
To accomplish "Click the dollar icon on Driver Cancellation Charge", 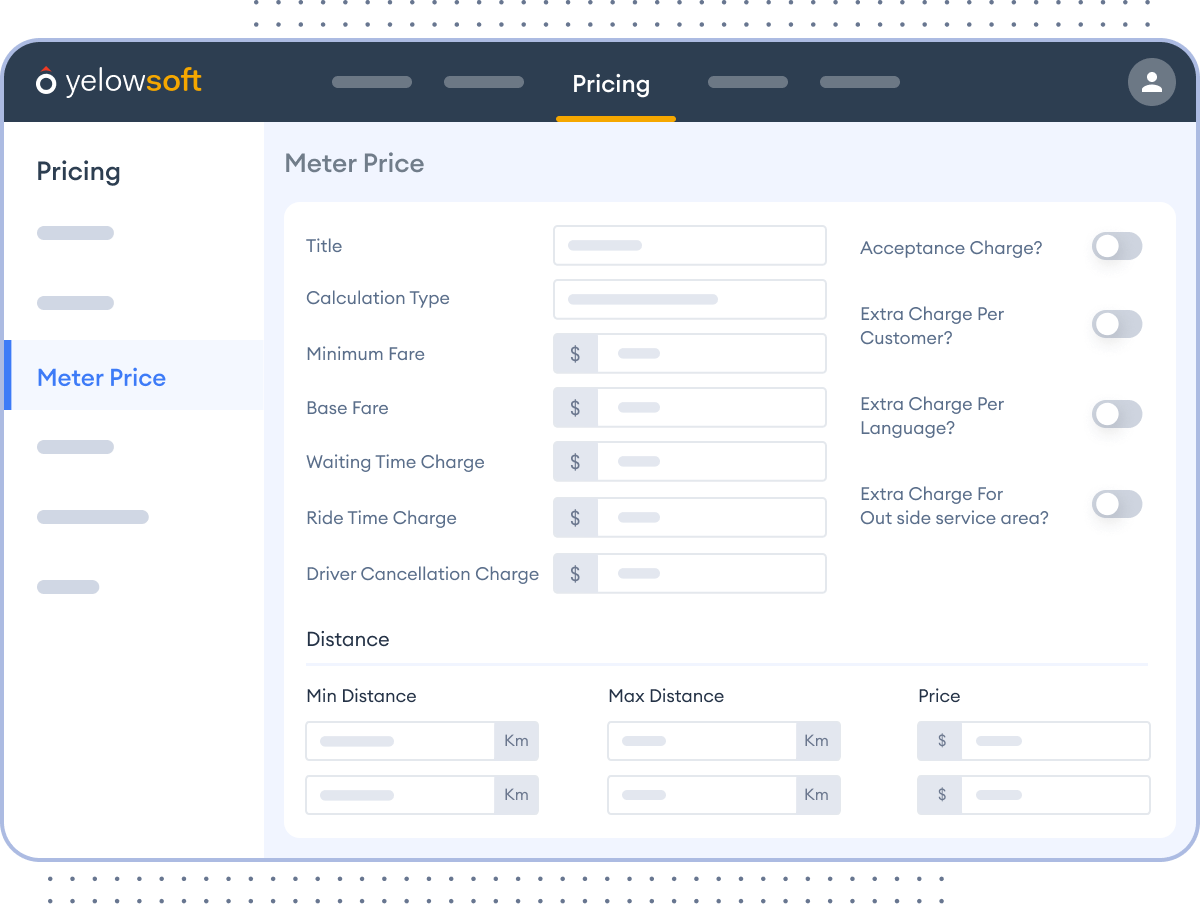I will (x=575, y=573).
